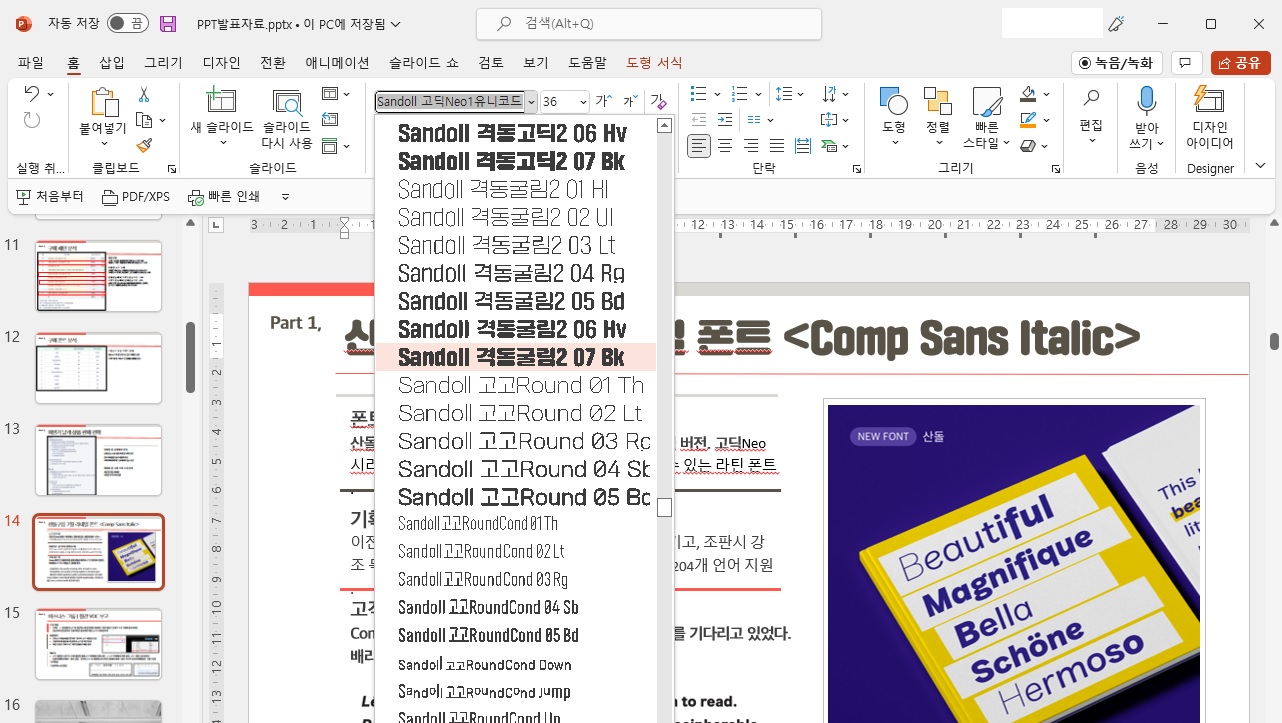Toggle left text alignment
This screenshot has width=1282, height=723.
click(x=699, y=146)
